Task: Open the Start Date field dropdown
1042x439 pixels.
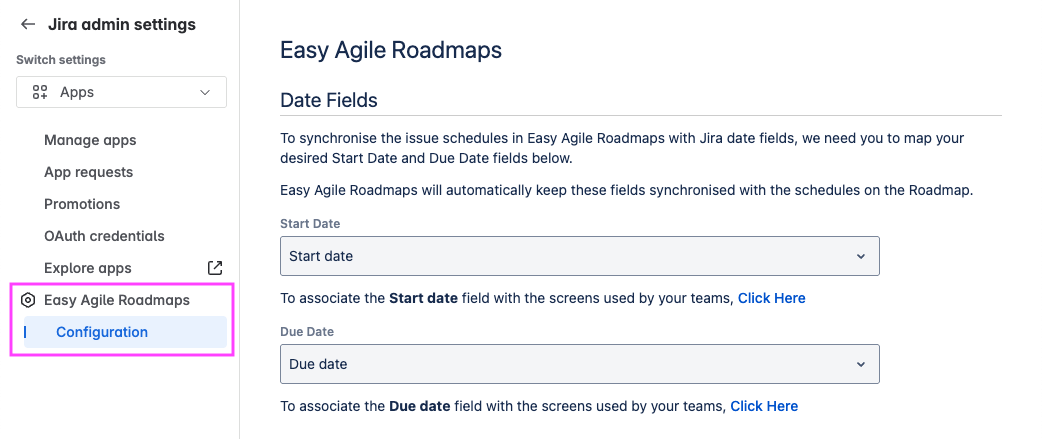Action: (x=579, y=256)
